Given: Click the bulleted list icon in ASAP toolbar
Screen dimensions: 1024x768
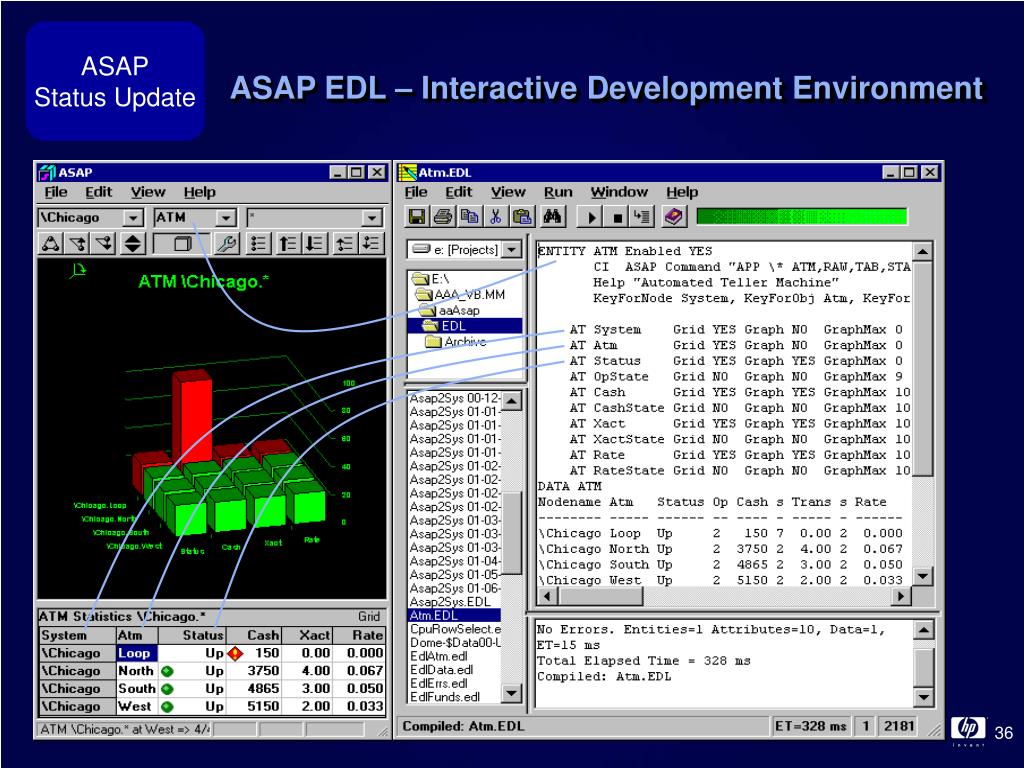Looking at the screenshot, I should pyautogui.click(x=259, y=244).
